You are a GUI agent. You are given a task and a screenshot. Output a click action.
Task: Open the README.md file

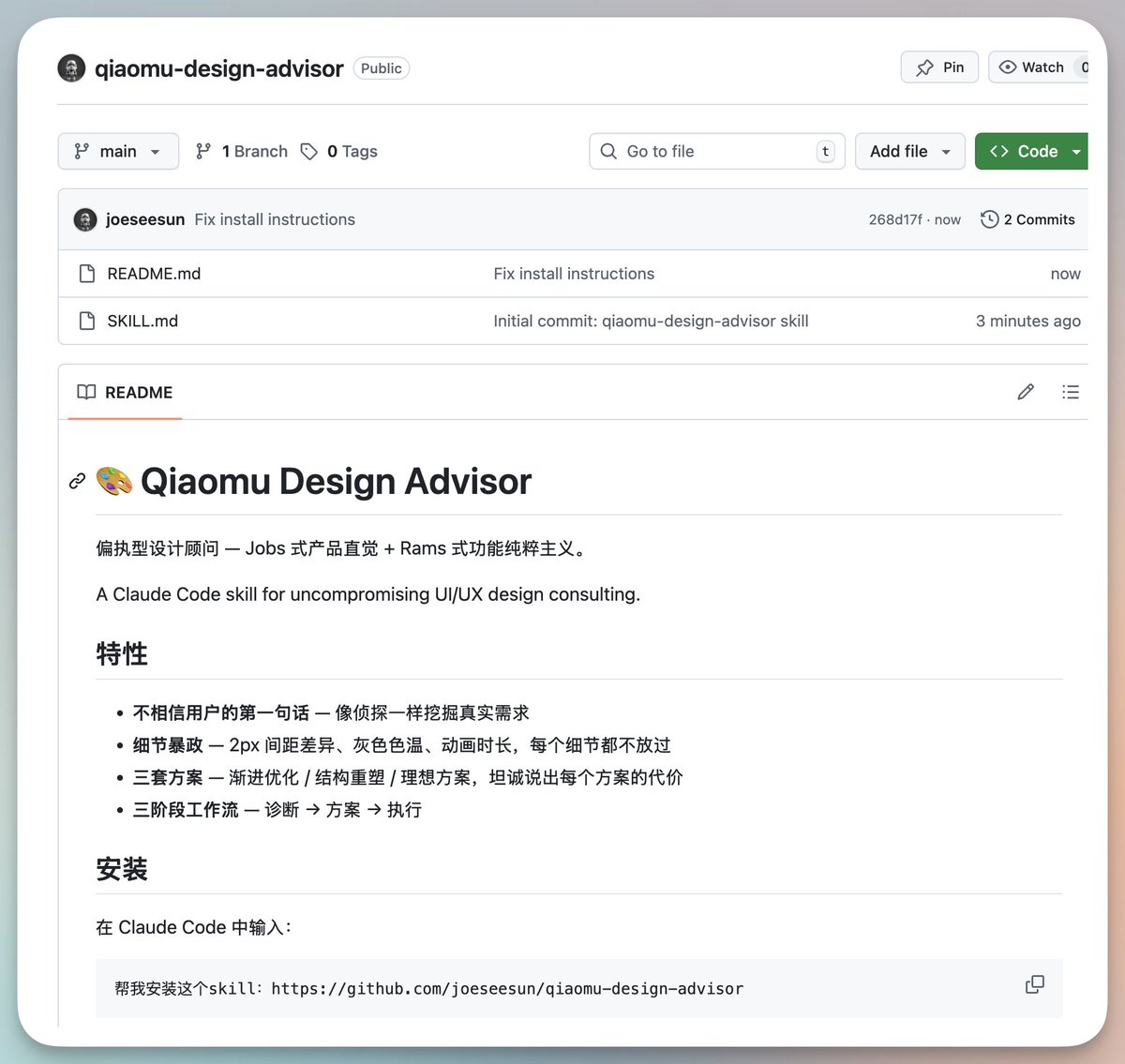pos(154,274)
